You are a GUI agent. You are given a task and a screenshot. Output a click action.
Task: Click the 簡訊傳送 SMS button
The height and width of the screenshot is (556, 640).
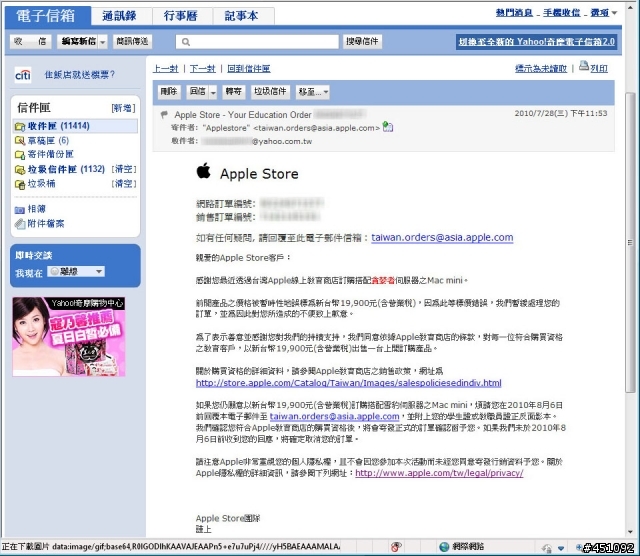132,41
